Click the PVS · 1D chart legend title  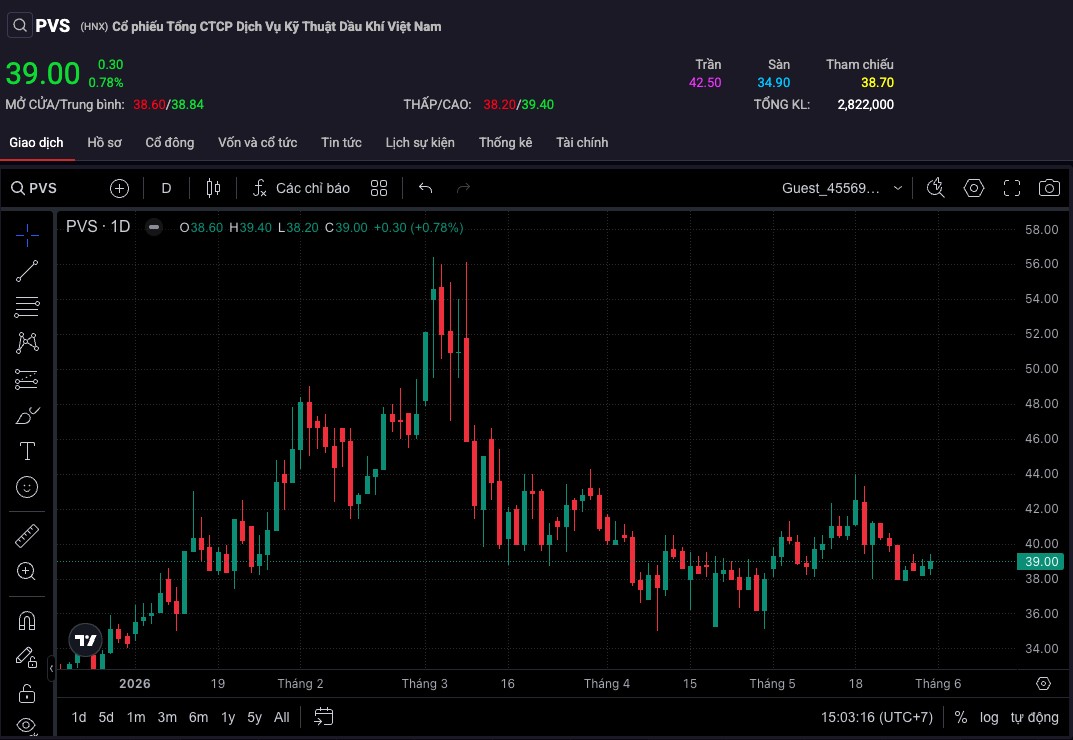(x=98, y=227)
